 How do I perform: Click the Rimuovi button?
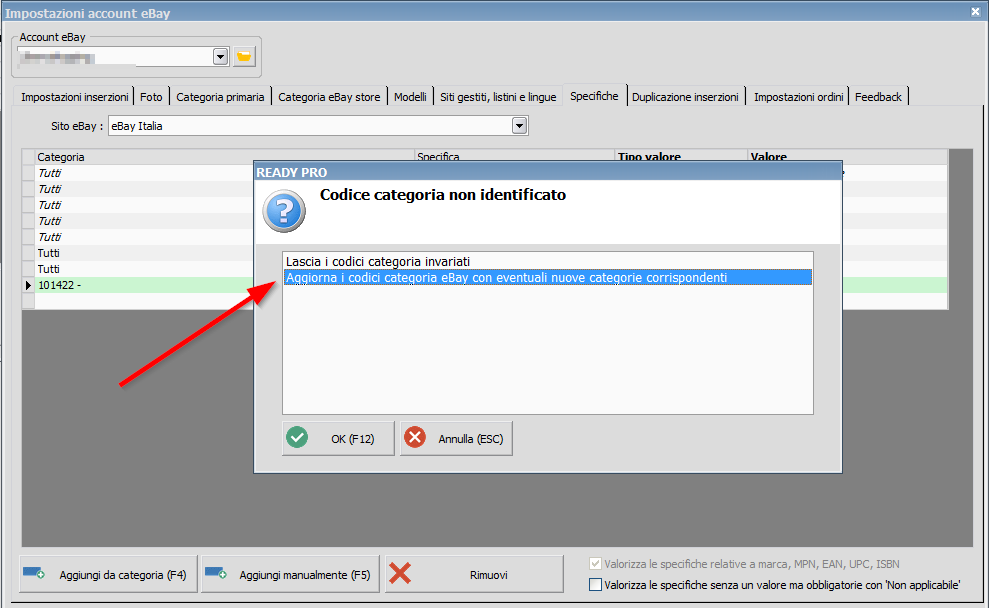coord(474,574)
